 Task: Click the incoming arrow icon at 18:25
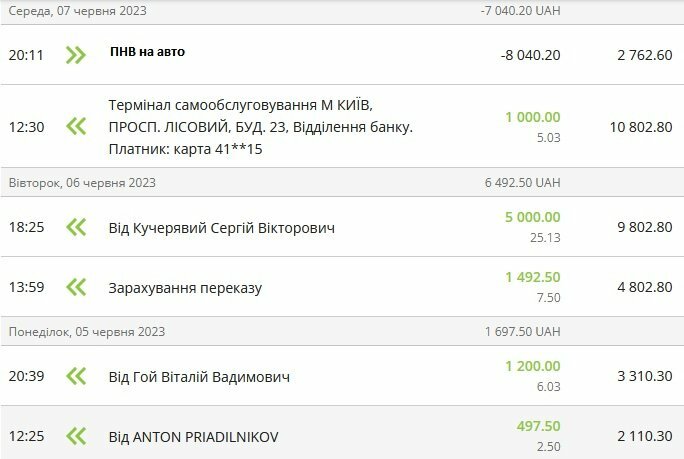pyautogui.click(x=76, y=227)
